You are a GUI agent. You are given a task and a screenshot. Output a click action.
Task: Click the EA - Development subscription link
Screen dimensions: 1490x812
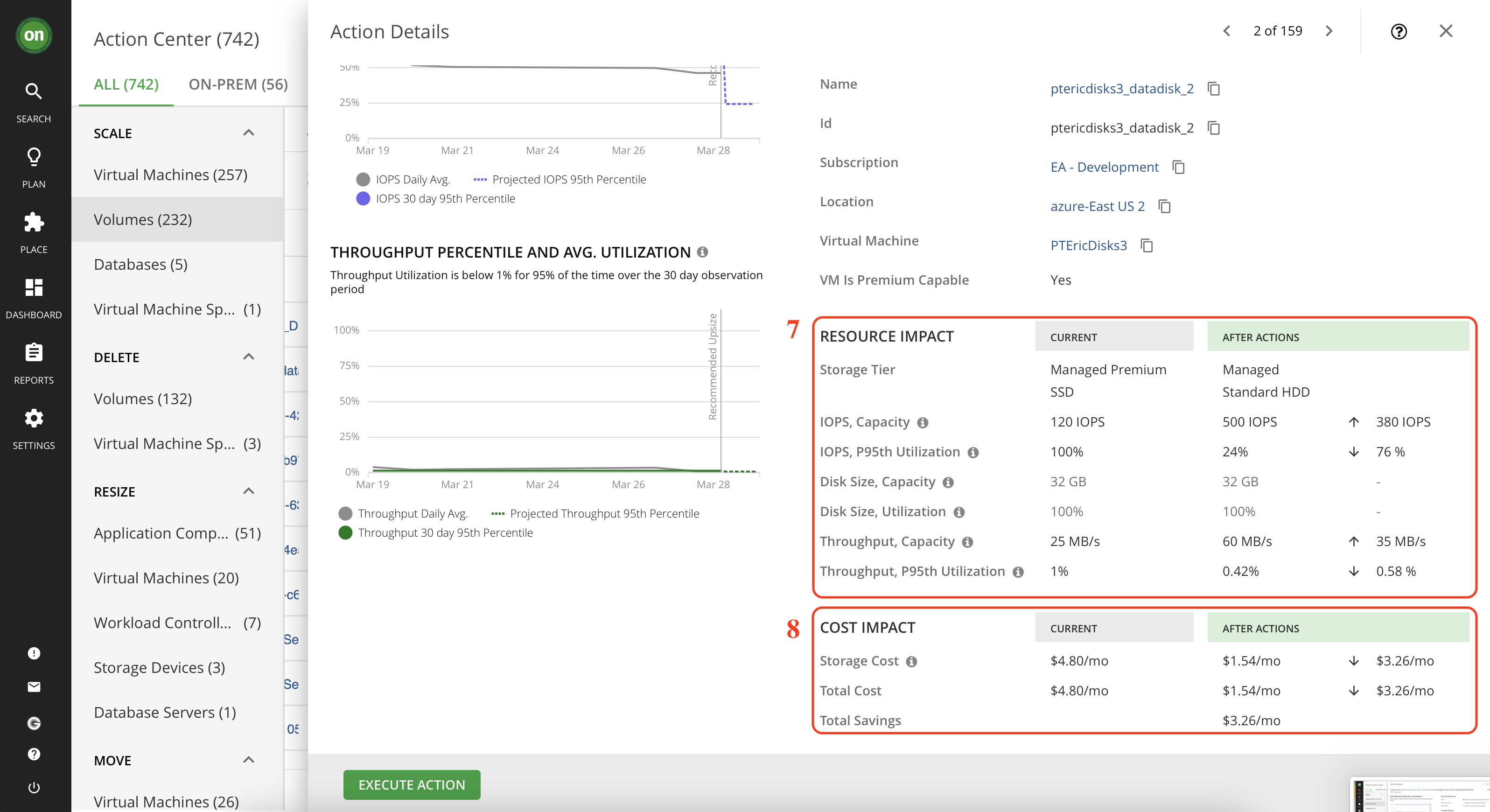pyautogui.click(x=1104, y=166)
